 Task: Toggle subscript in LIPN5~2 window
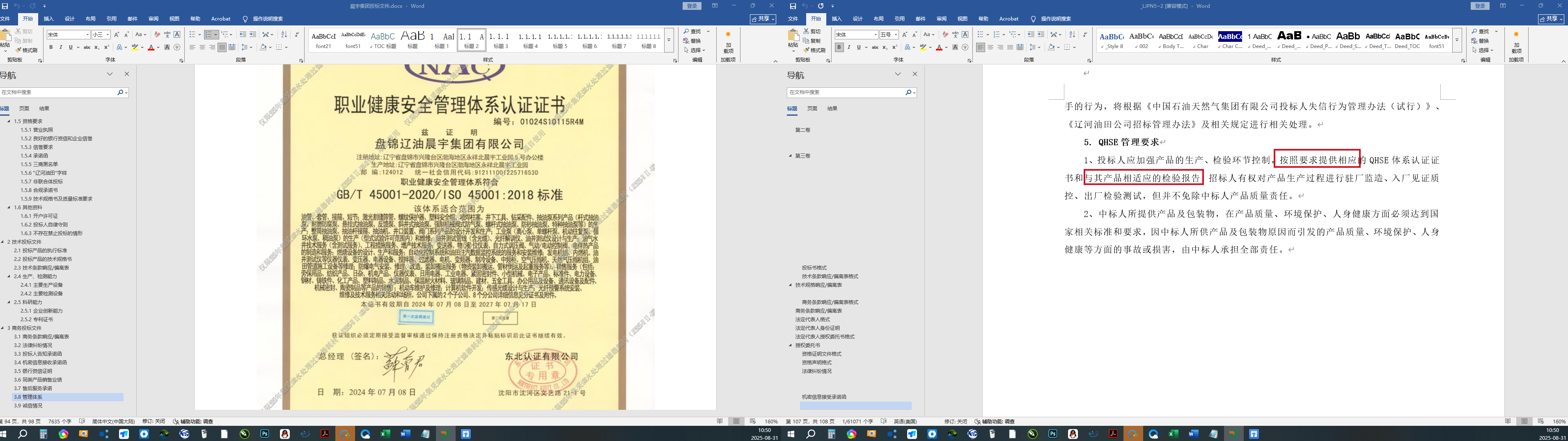point(885,48)
